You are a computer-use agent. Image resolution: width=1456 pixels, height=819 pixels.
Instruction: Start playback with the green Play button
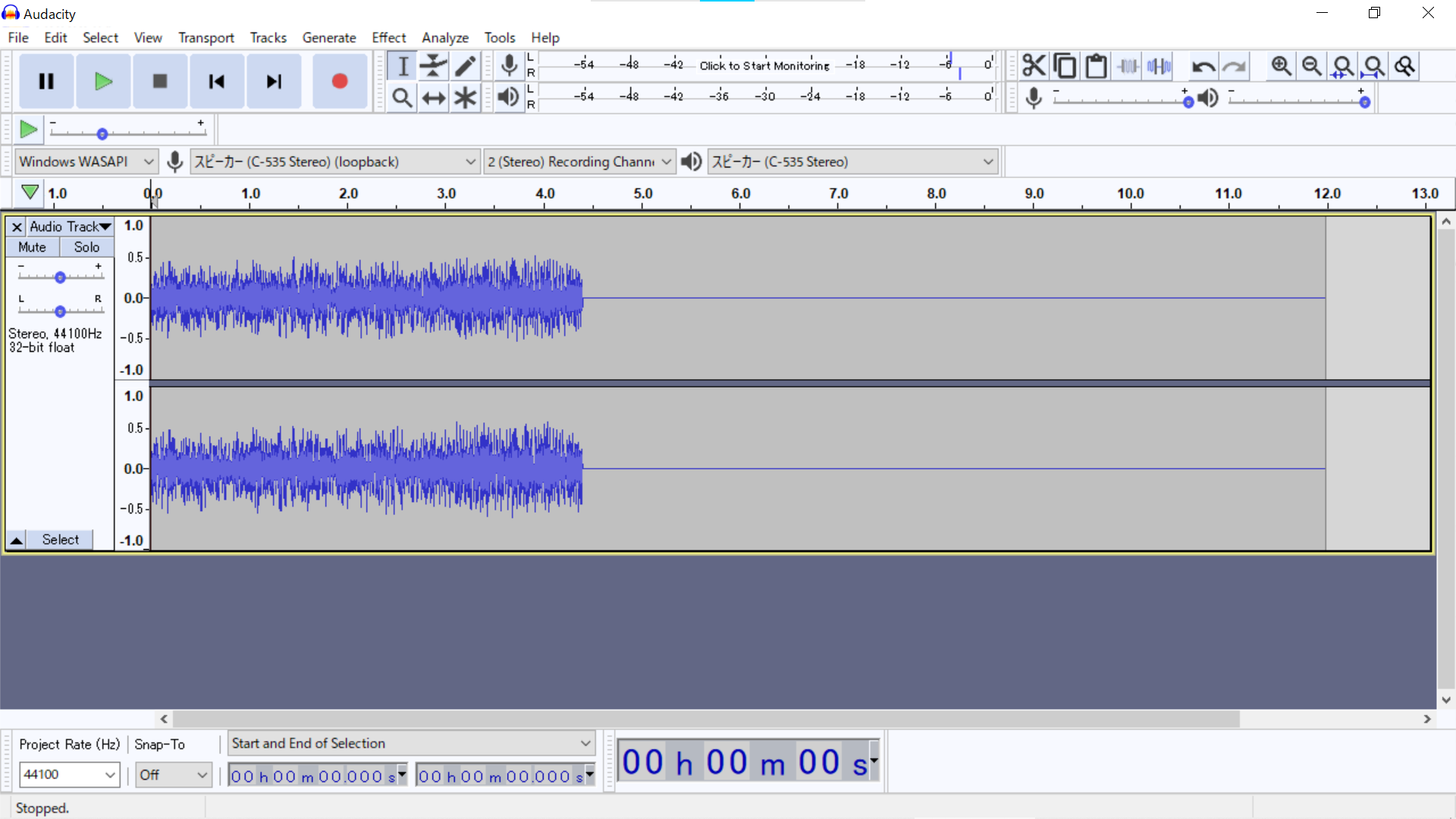[103, 81]
